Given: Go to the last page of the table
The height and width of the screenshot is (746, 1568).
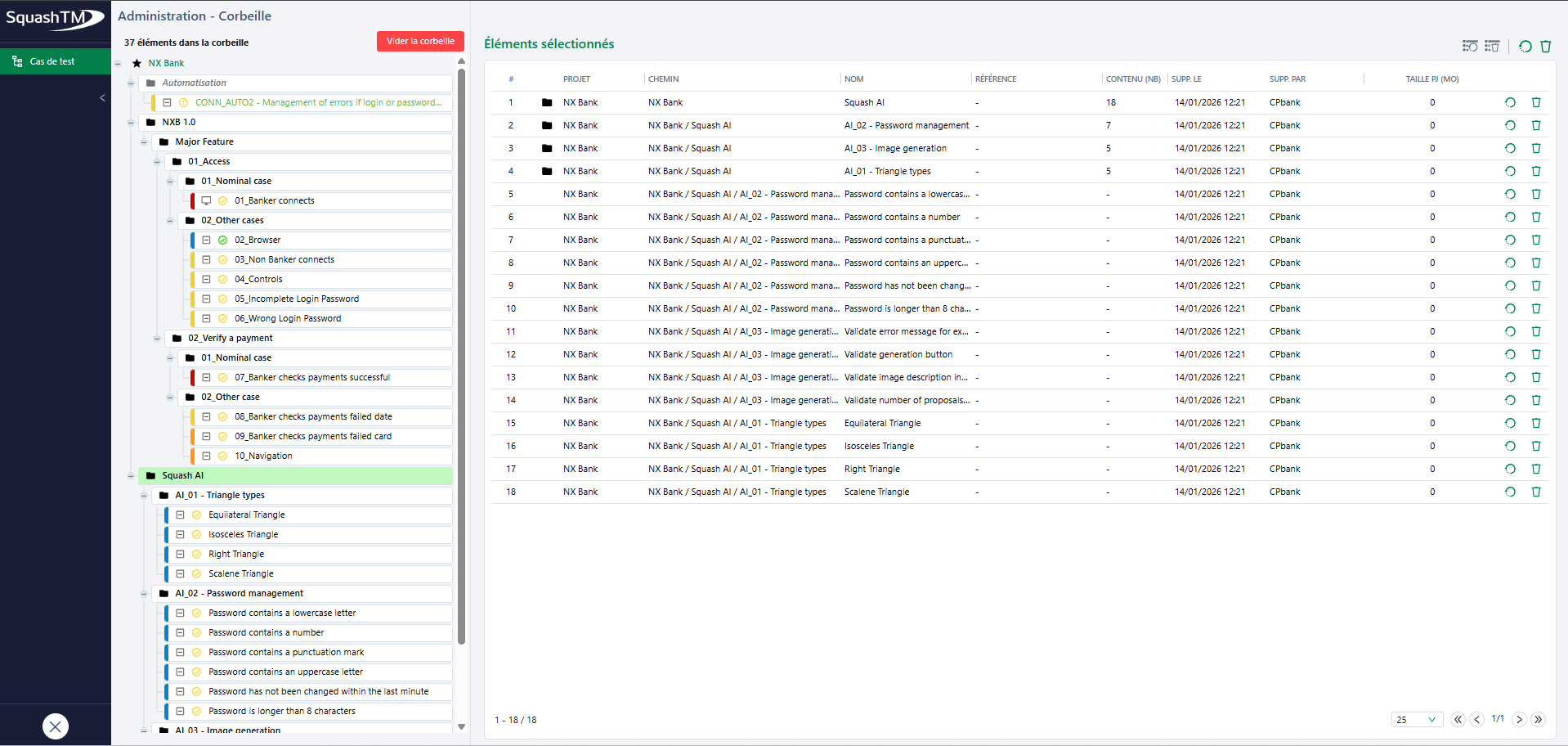Looking at the screenshot, I should click(x=1539, y=720).
